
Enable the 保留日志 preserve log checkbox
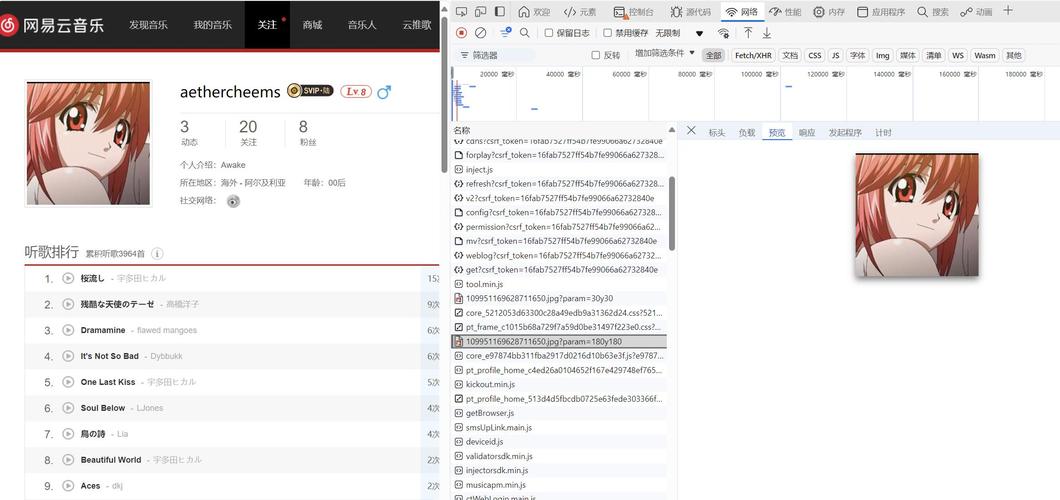(x=549, y=32)
